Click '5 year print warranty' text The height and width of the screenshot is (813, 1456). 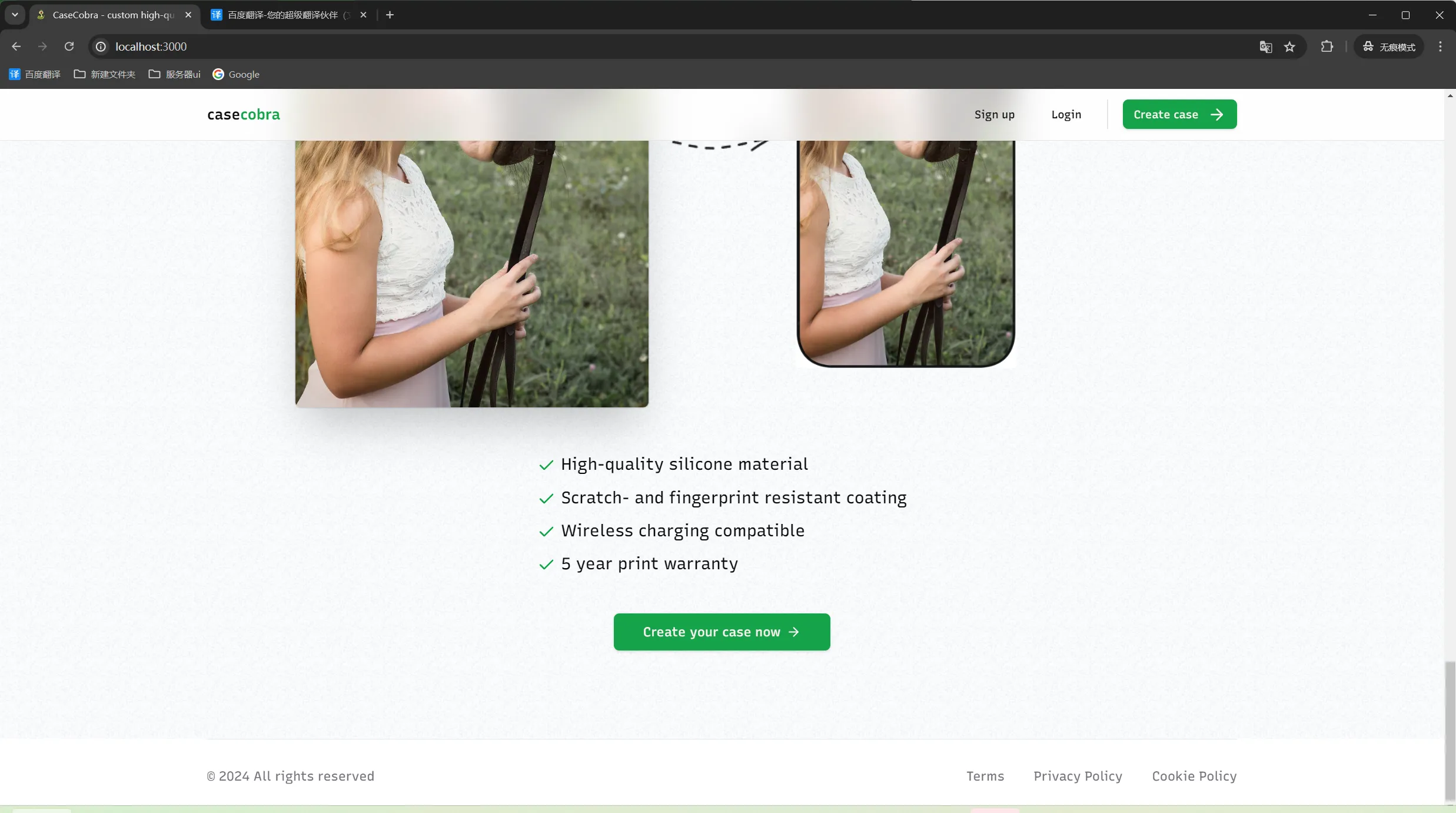coord(649,563)
